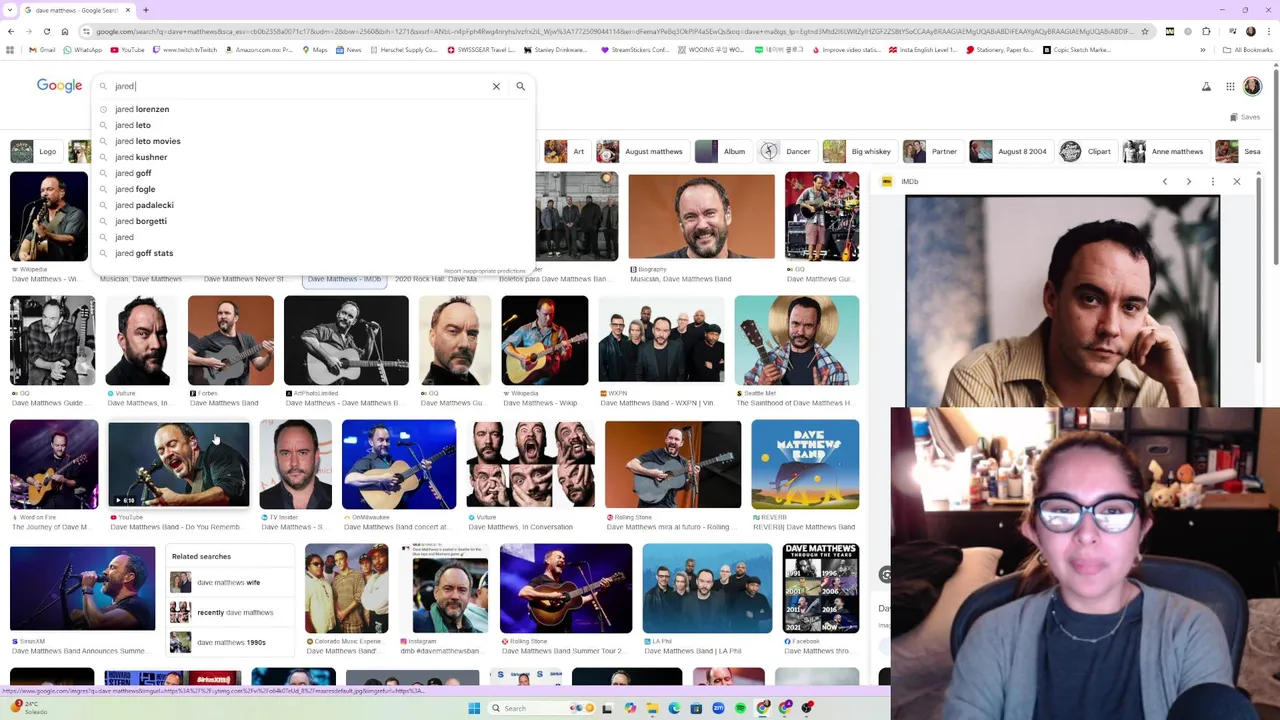Open the Biography smiling Dave Matthews thumbnail
This screenshot has height=720, width=1280.
[x=701, y=216]
